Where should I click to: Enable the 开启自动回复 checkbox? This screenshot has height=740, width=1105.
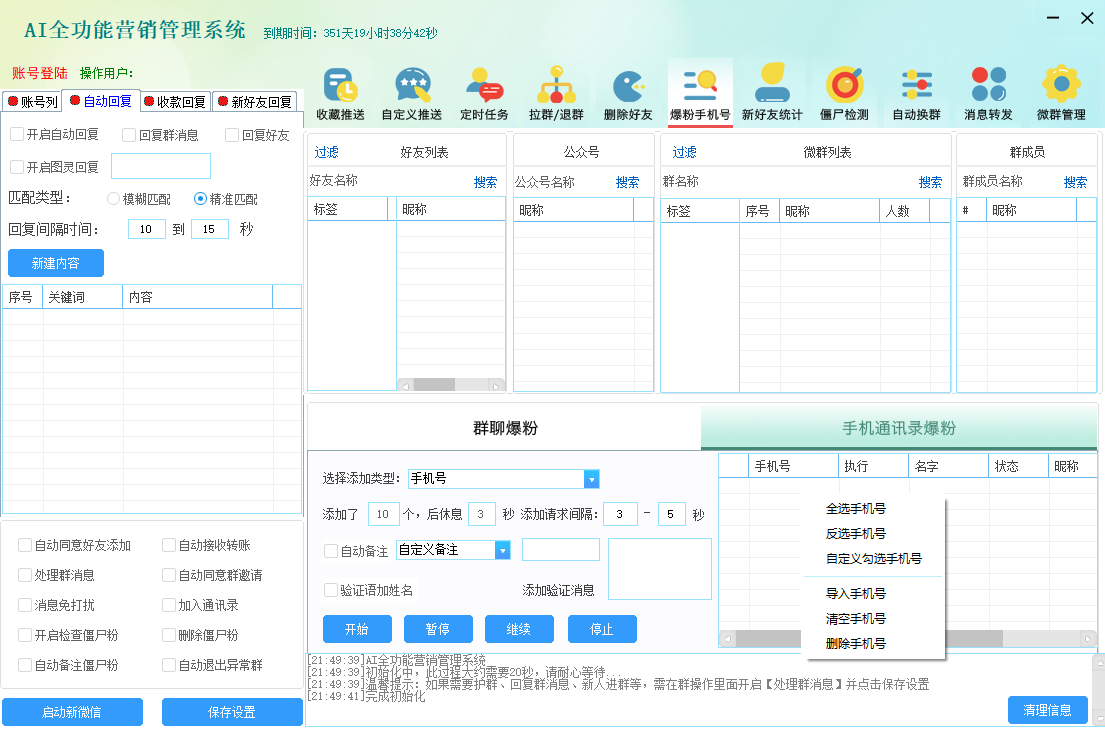(17, 134)
